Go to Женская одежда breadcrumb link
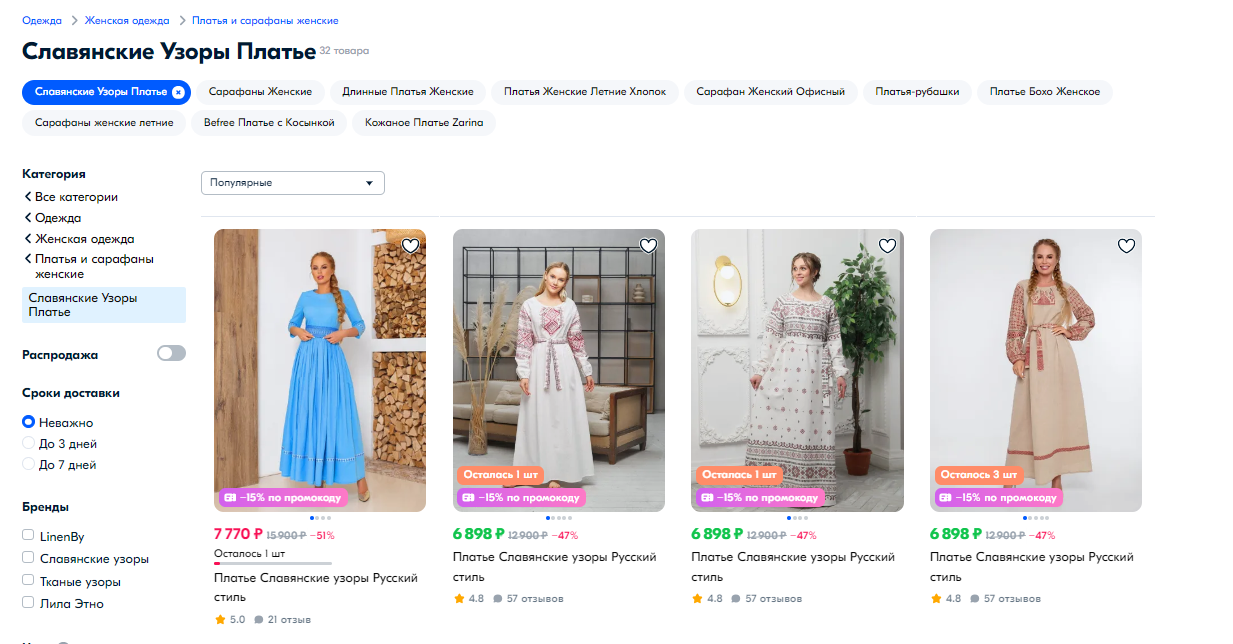The width and height of the screenshot is (1233, 644). coord(125,20)
